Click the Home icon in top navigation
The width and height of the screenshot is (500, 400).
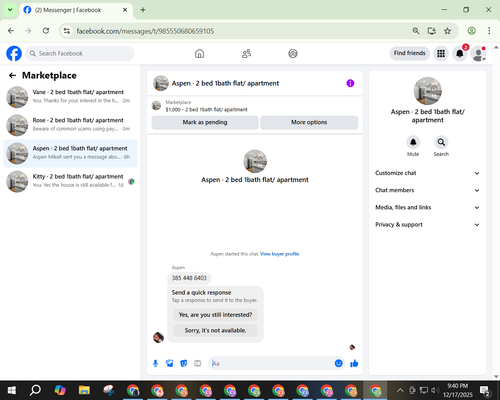pyautogui.click(x=199, y=53)
